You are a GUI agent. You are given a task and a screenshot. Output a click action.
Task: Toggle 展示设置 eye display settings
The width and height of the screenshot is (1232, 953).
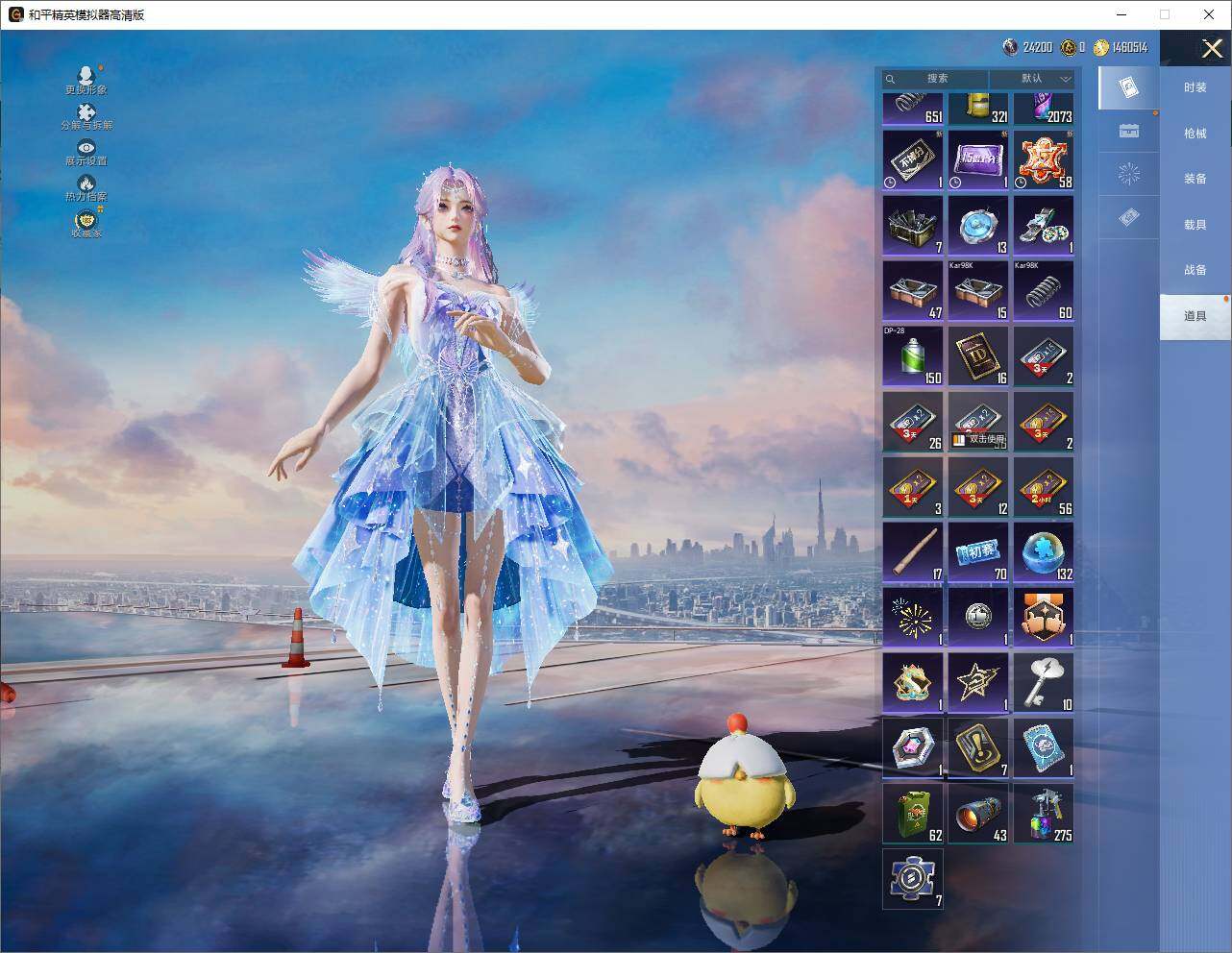86,153
